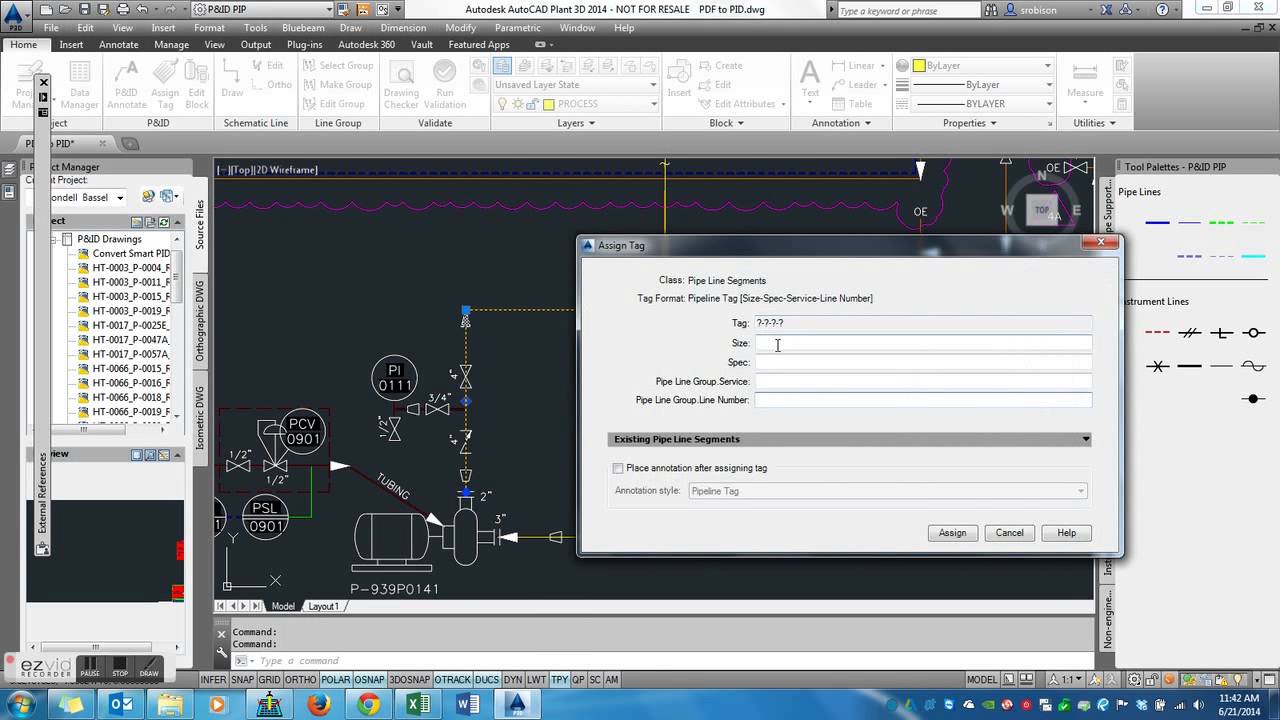Screen dimensions: 1280x720
Task: Toggle OSNAP in status bar
Action: [x=369, y=680]
